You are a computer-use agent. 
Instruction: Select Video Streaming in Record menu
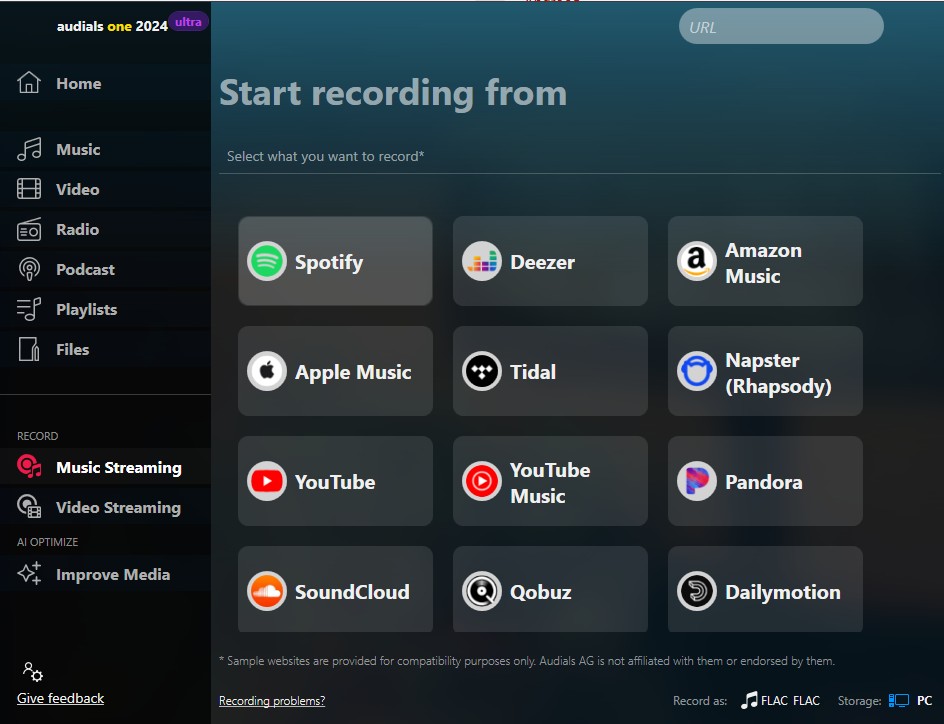(105, 507)
